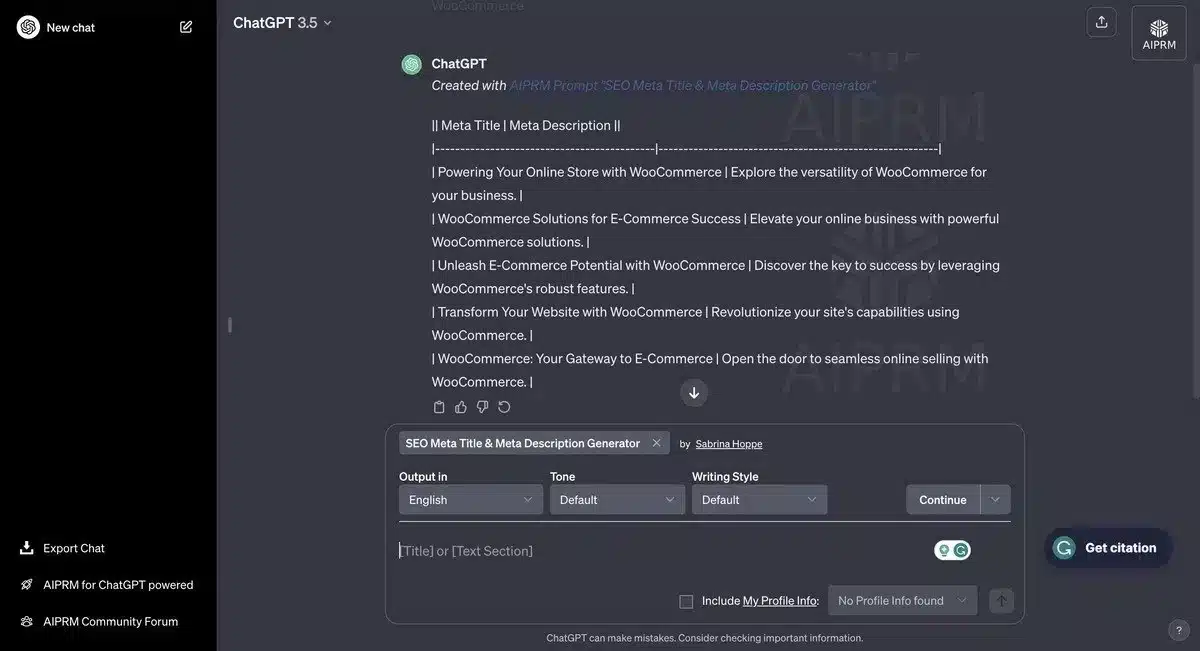This screenshot has width=1200, height=651.
Task: Open the Writing Style Default dropdown
Action: coord(759,500)
